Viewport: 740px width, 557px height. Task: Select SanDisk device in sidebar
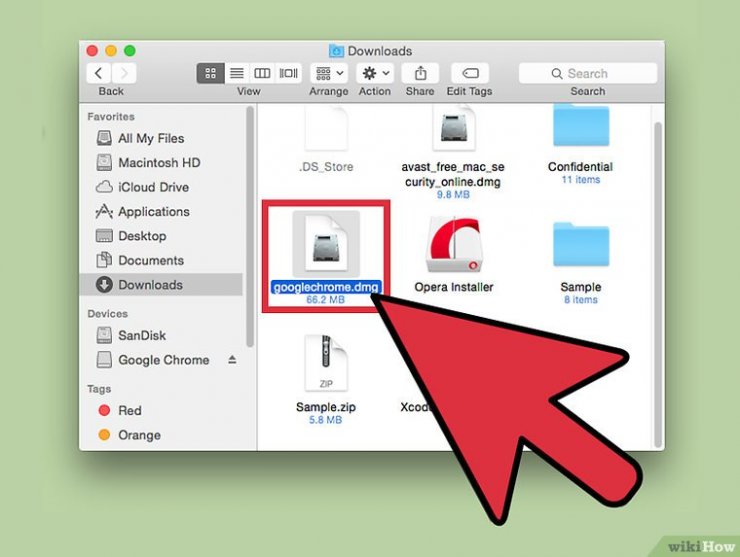point(161,336)
